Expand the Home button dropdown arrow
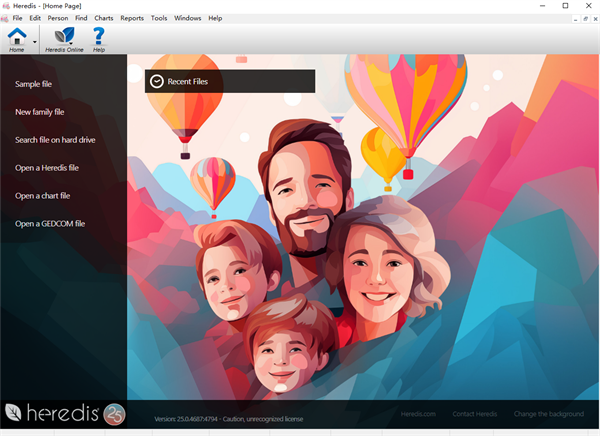Image resolution: width=600 pixels, height=436 pixels. (35, 42)
